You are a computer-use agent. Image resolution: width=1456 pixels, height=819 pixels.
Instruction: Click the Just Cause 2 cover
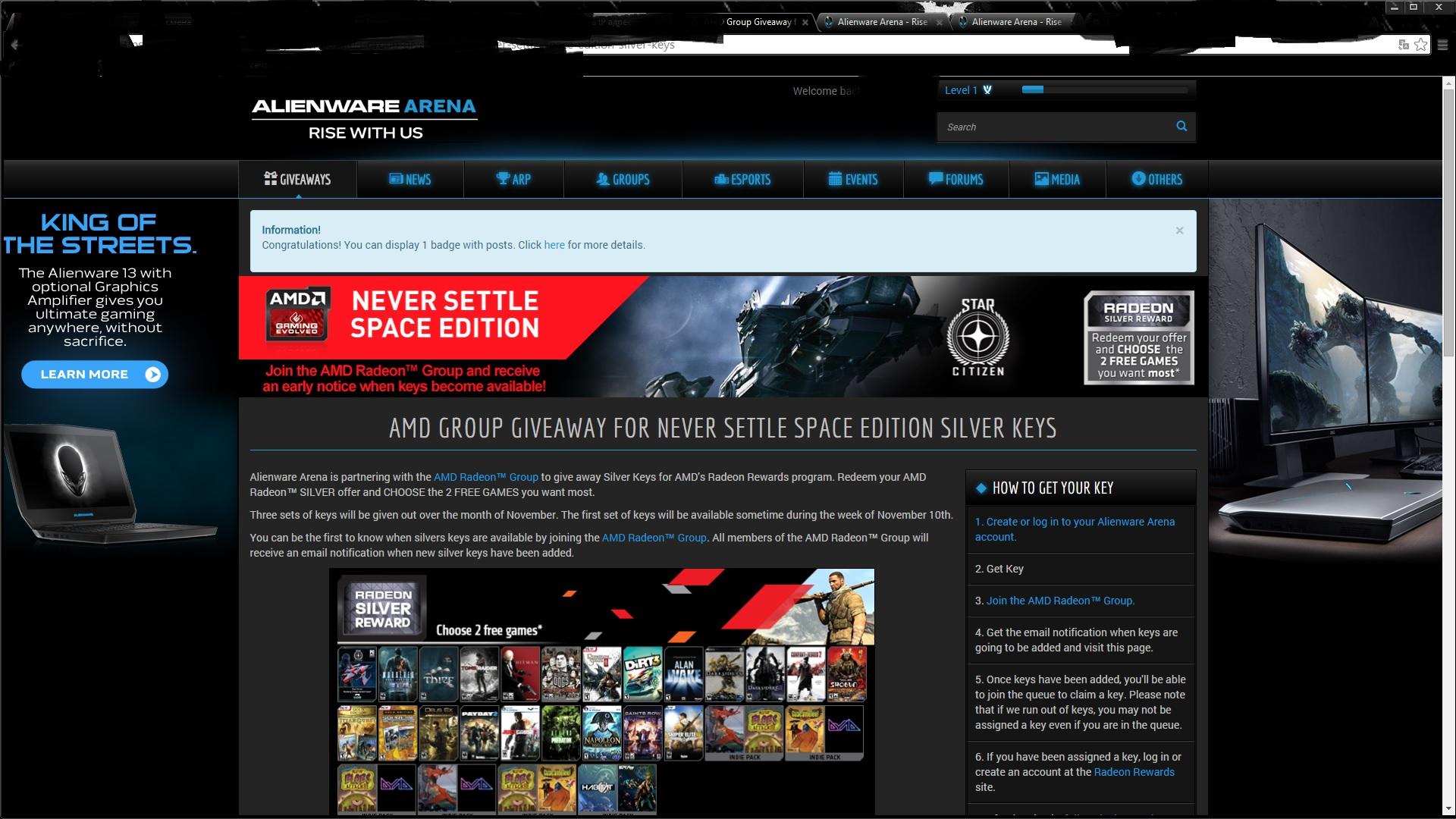pos(520,733)
